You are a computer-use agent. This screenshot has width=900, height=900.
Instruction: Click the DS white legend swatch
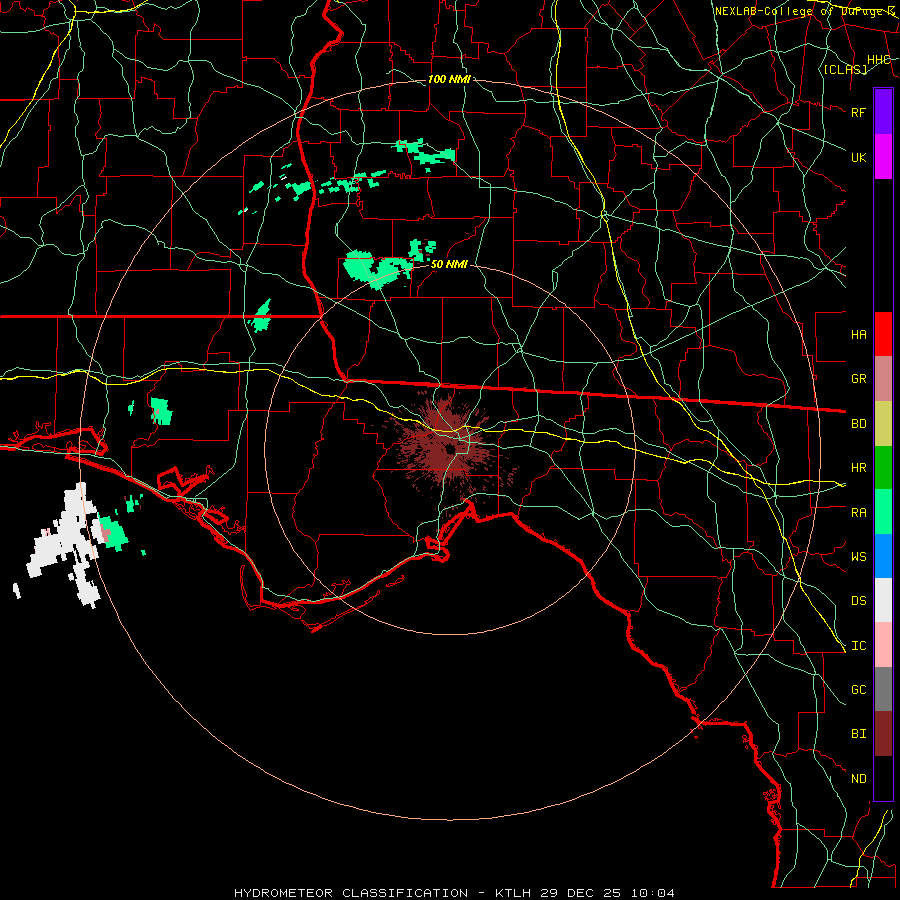(x=883, y=600)
